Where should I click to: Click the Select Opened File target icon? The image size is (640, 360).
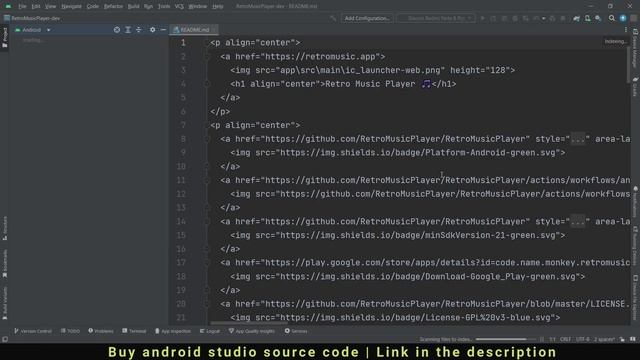(x=117, y=30)
